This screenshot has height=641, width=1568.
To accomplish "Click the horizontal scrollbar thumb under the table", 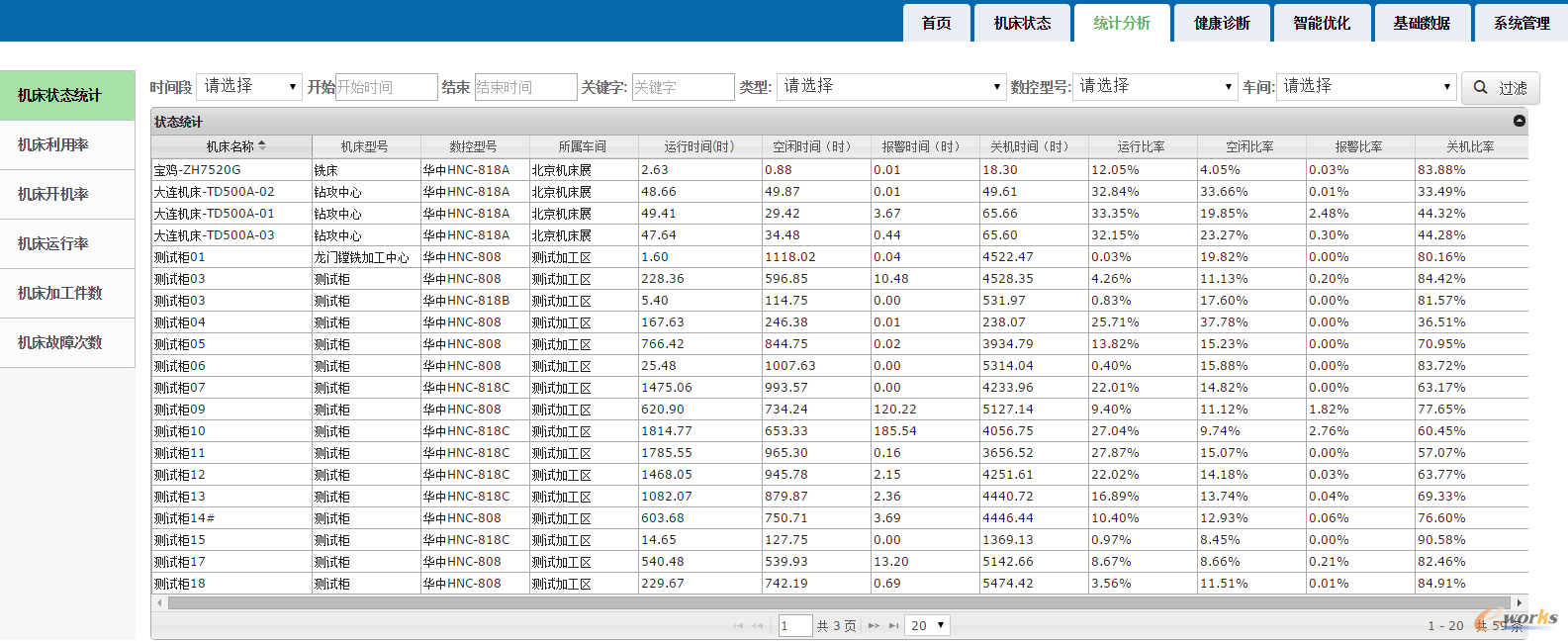I will click(x=840, y=601).
